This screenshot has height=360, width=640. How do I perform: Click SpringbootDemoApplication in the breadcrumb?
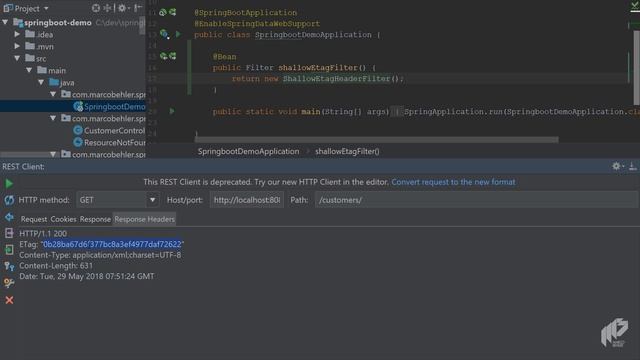(x=248, y=151)
